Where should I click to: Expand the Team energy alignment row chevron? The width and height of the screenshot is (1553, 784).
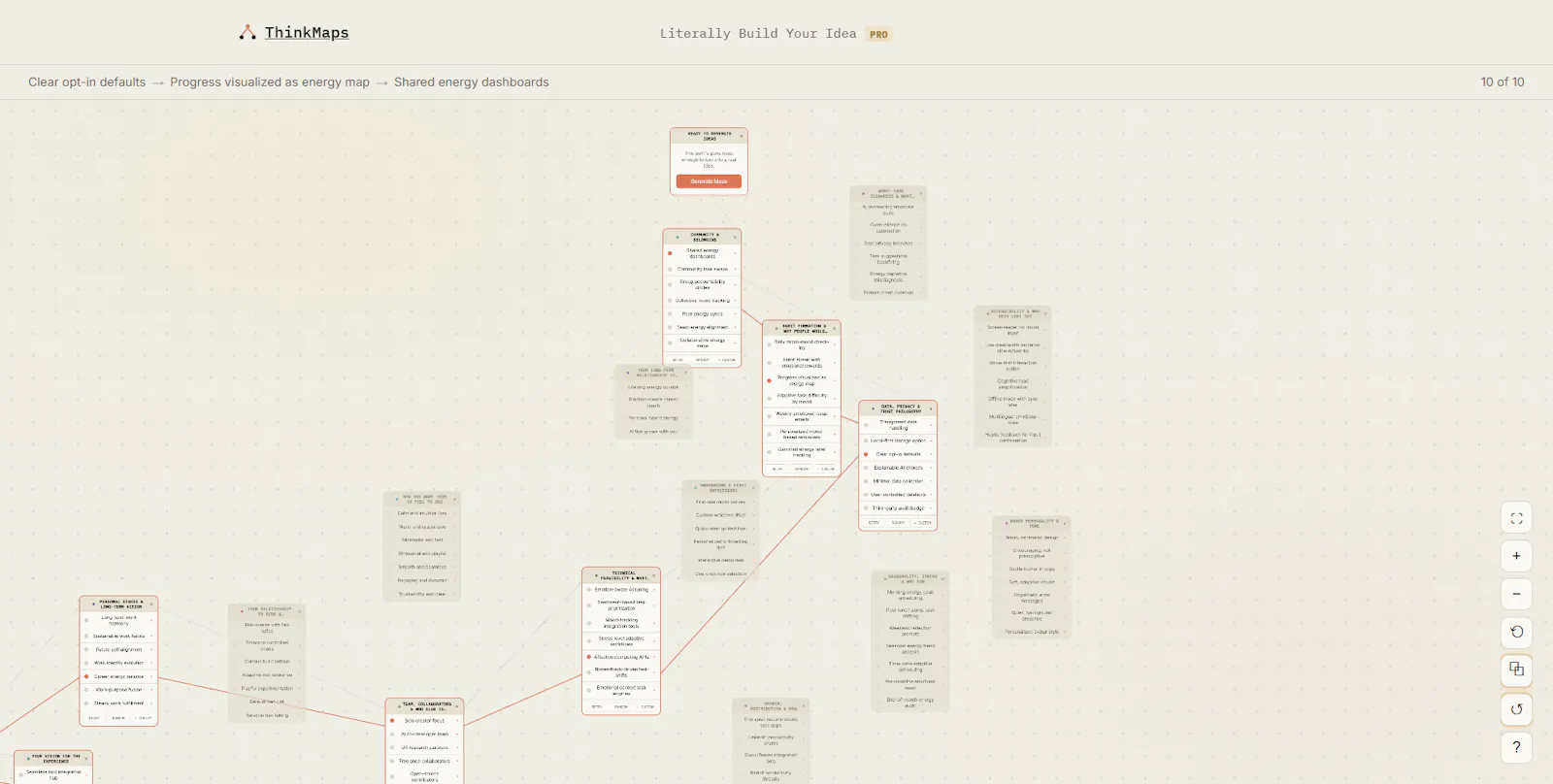pyautogui.click(x=735, y=328)
